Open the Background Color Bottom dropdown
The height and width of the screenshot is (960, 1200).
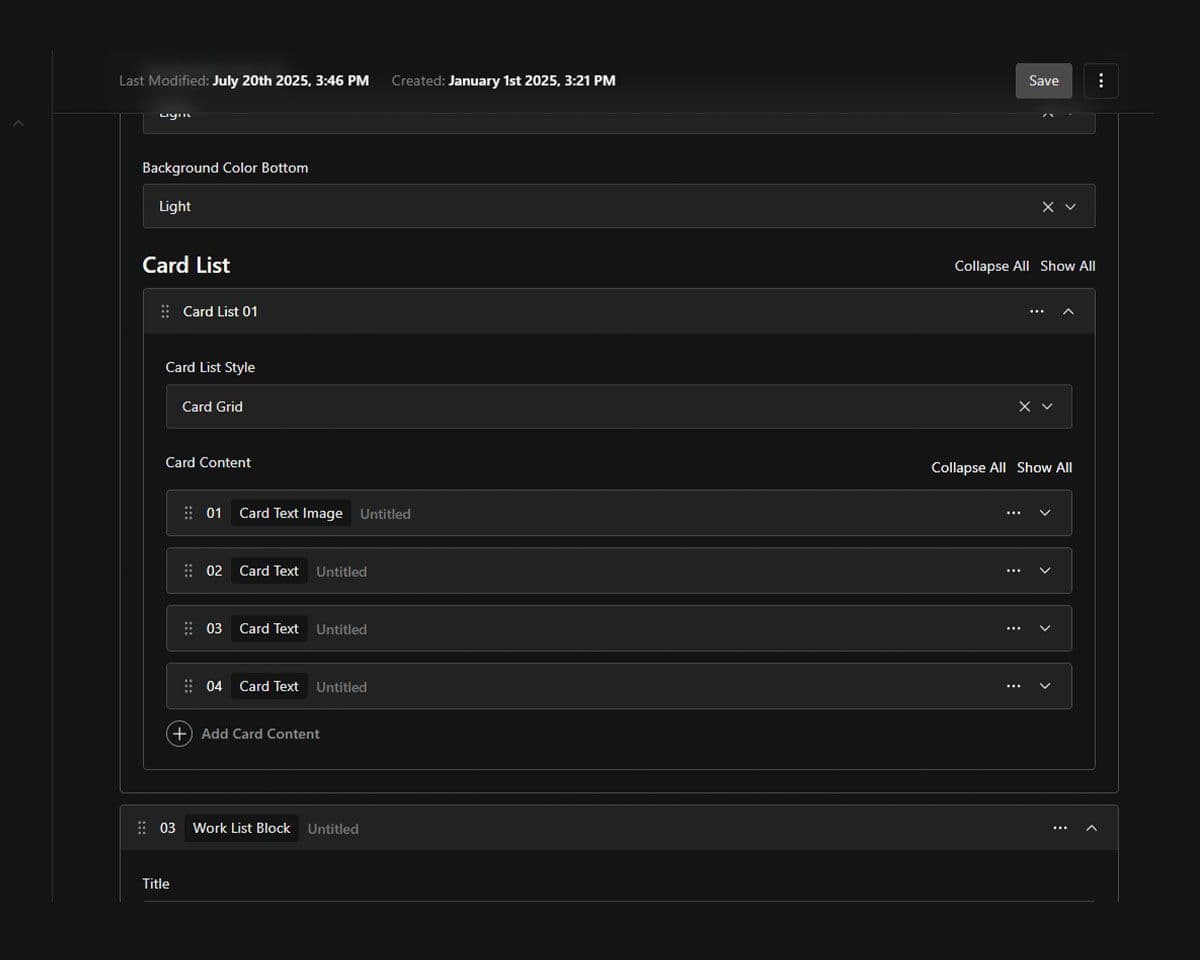[1071, 207]
